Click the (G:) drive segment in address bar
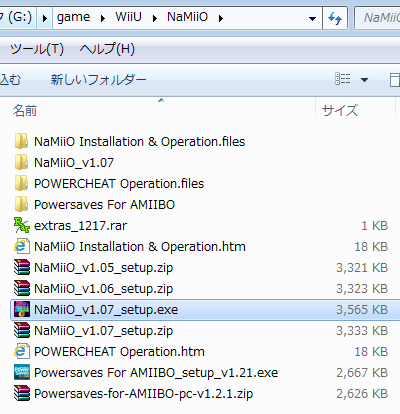 (17, 17)
